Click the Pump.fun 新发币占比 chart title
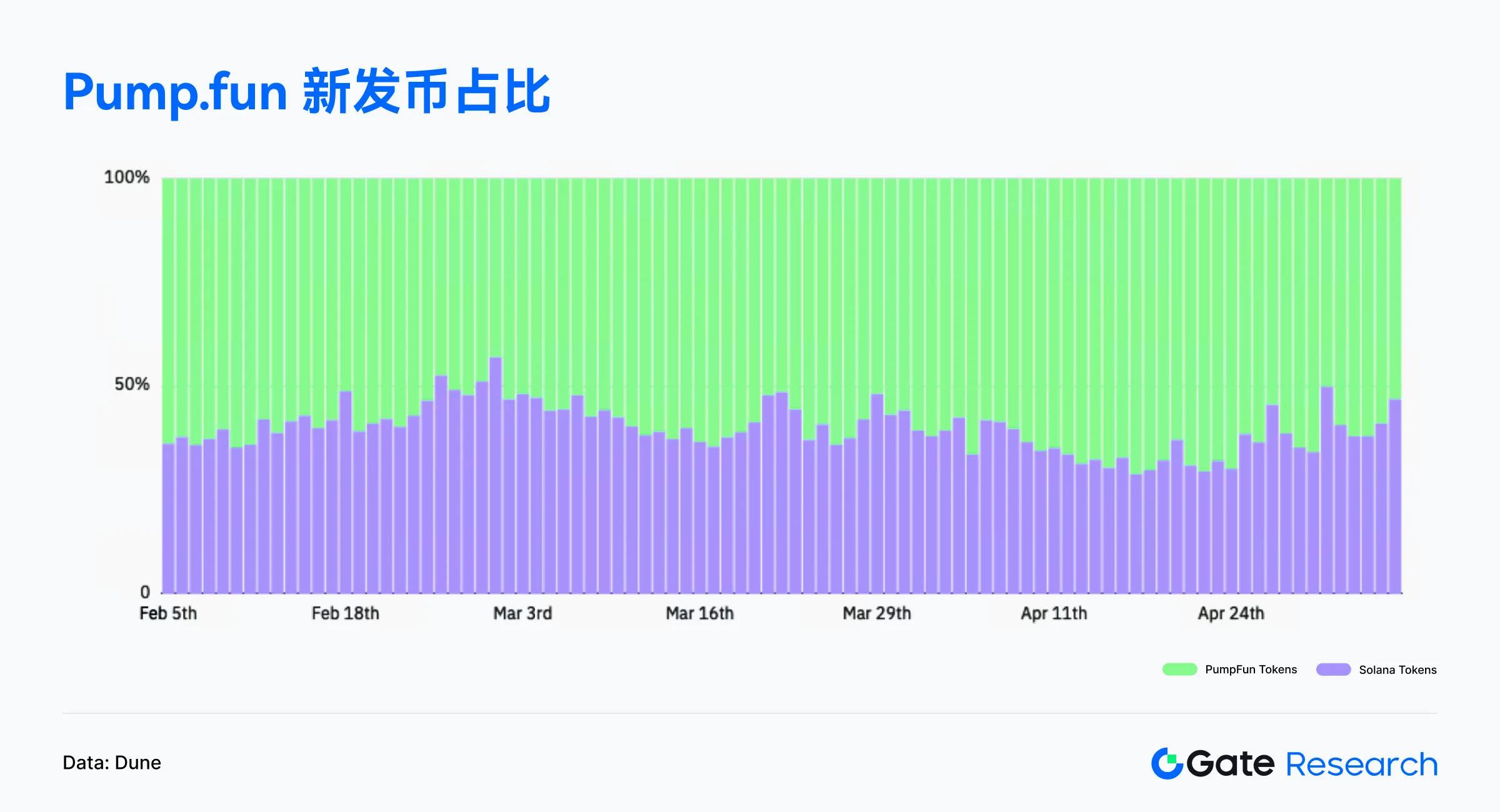 (x=306, y=92)
